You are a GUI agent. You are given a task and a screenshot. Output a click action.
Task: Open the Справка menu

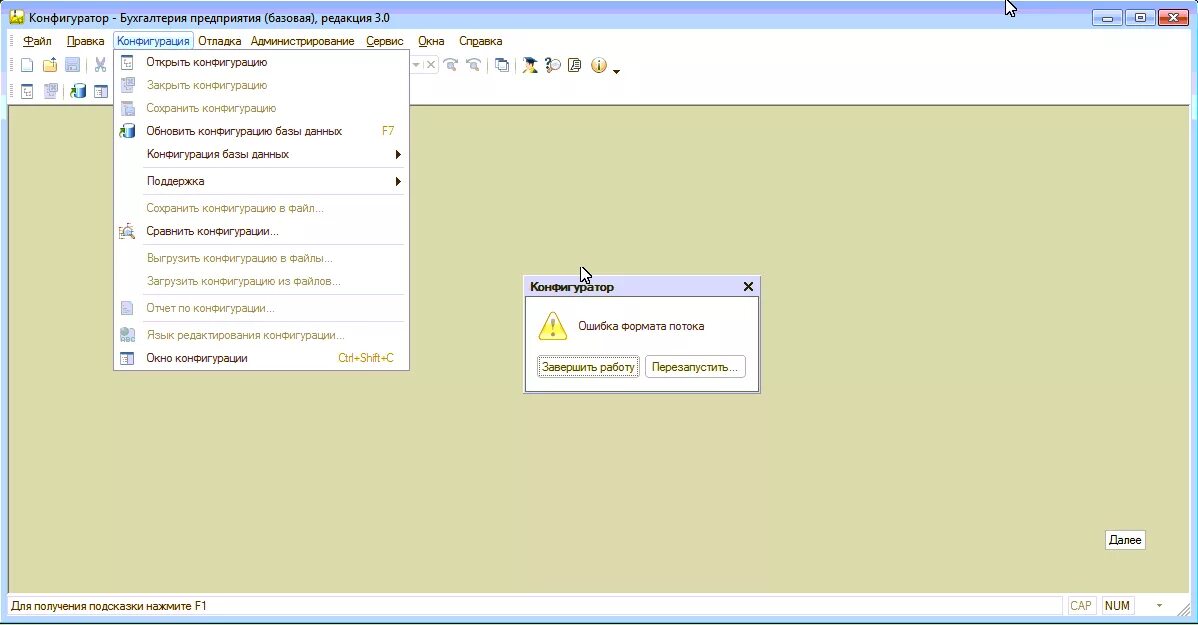pyautogui.click(x=481, y=41)
